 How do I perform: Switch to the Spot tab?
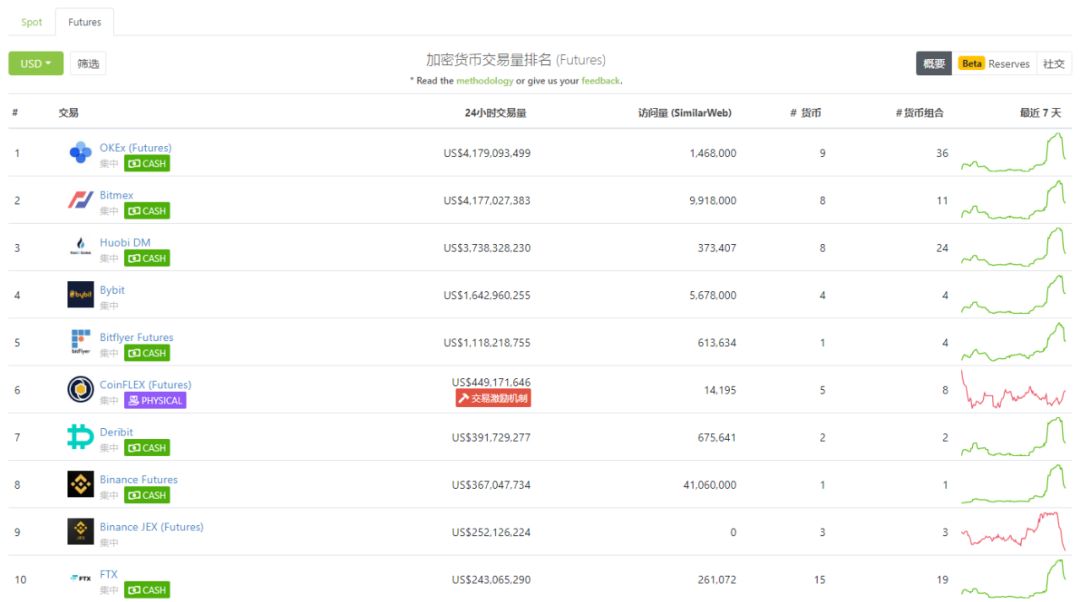click(x=32, y=22)
